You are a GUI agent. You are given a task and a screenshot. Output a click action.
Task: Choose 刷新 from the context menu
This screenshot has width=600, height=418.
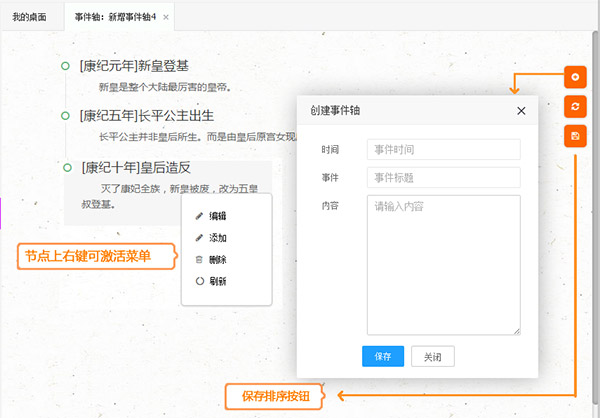pos(217,282)
